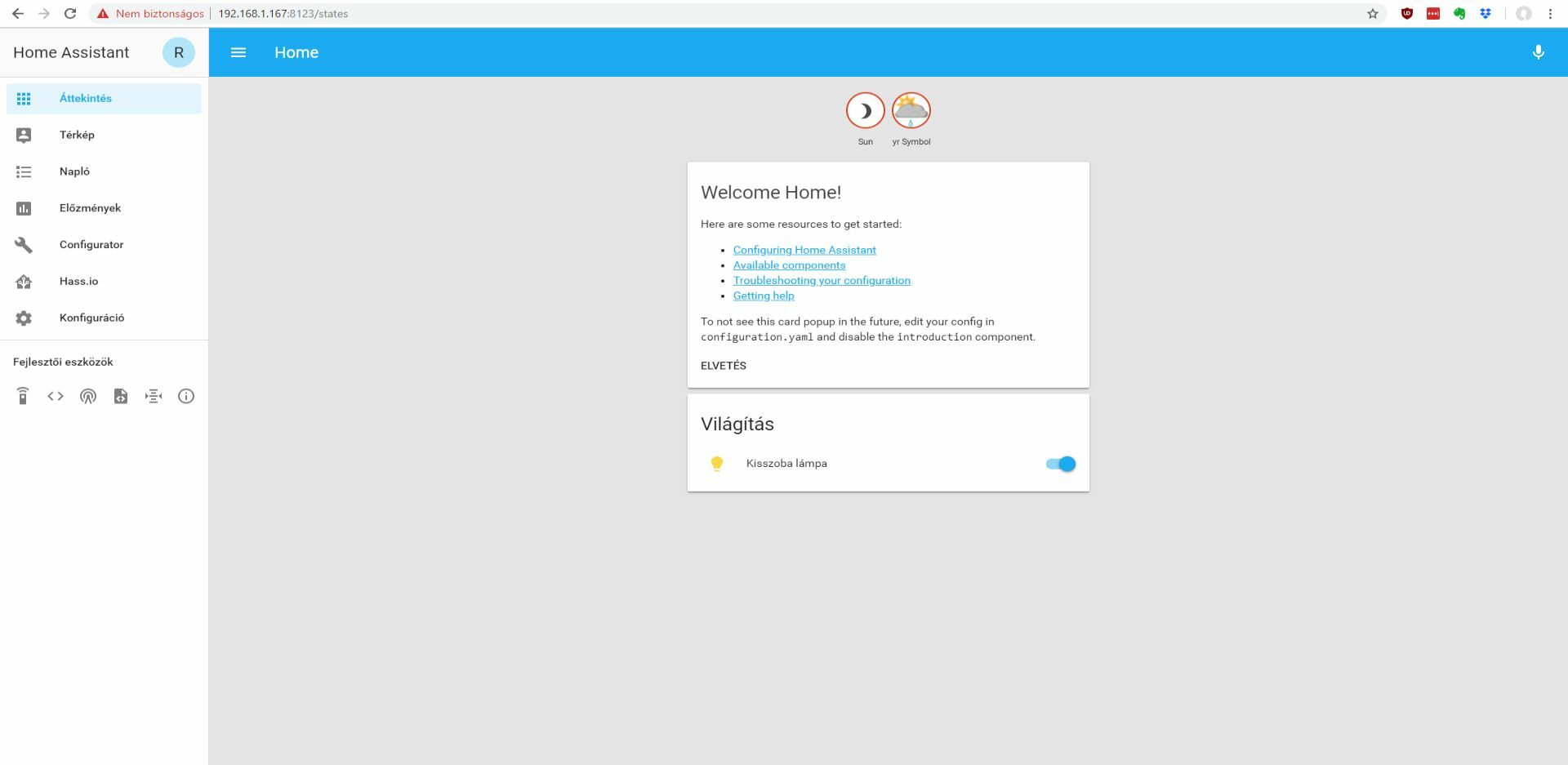Open the Troubleshooting your configuration link
This screenshot has width=1568, height=765.
pyautogui.click(x=822, y=280)
